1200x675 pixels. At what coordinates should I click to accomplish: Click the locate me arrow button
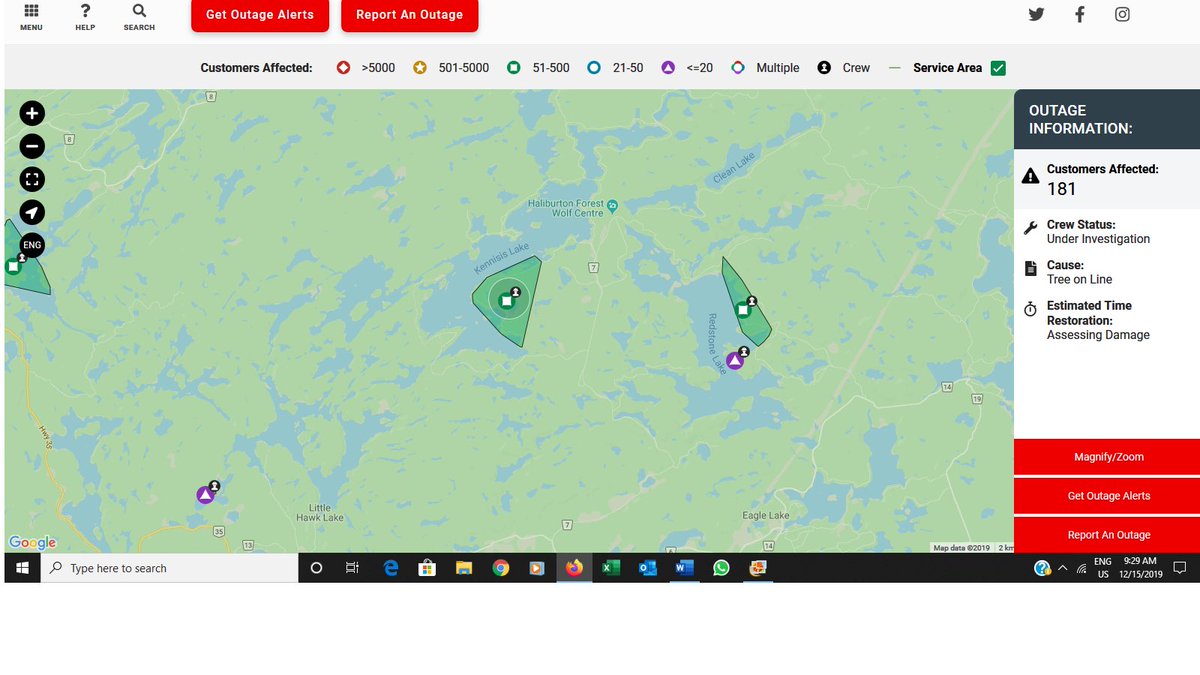pyautogui.click(x=32, y=212)
